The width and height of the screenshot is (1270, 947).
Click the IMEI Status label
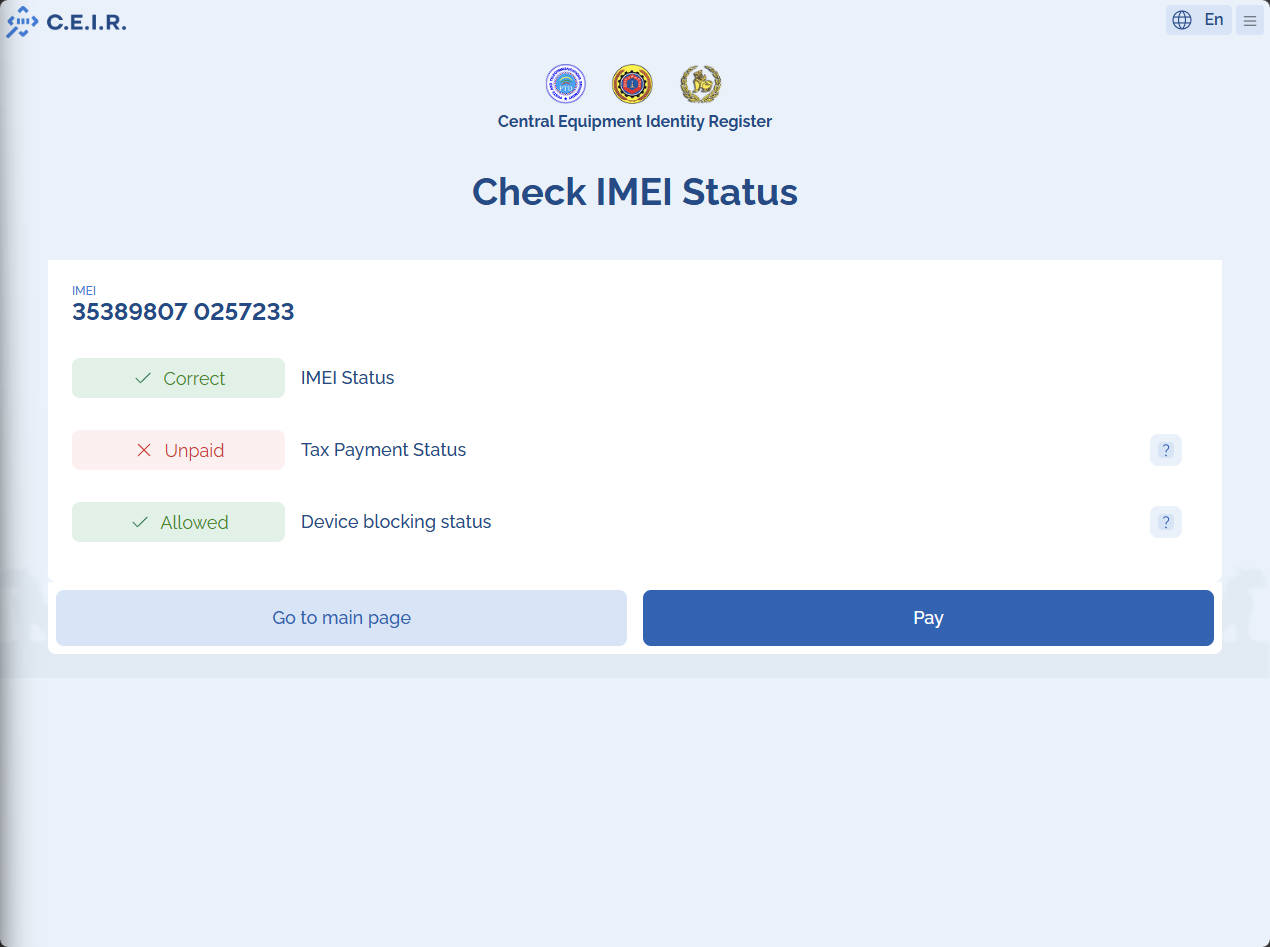tap(347, 378)
